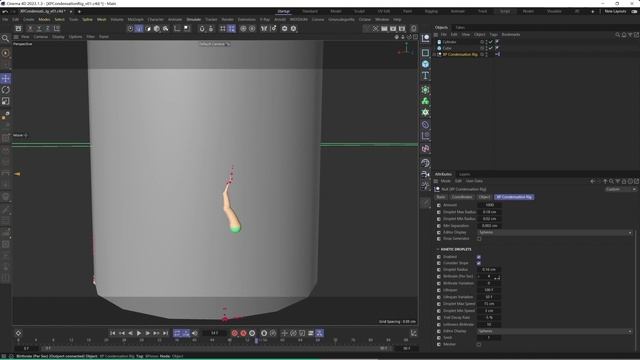Click the coordinate system icon in top toolbar

[57, 29]
